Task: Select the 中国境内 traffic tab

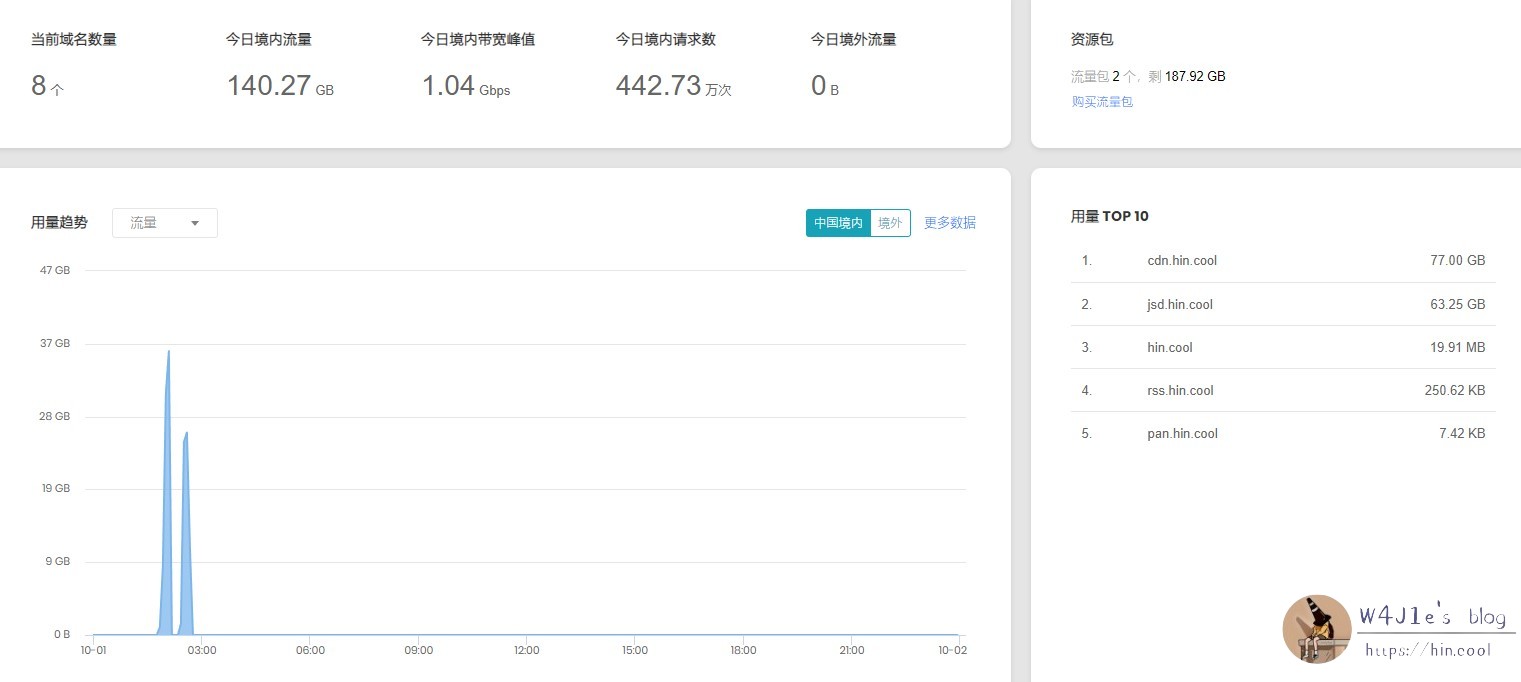Action: coord(838,222)
